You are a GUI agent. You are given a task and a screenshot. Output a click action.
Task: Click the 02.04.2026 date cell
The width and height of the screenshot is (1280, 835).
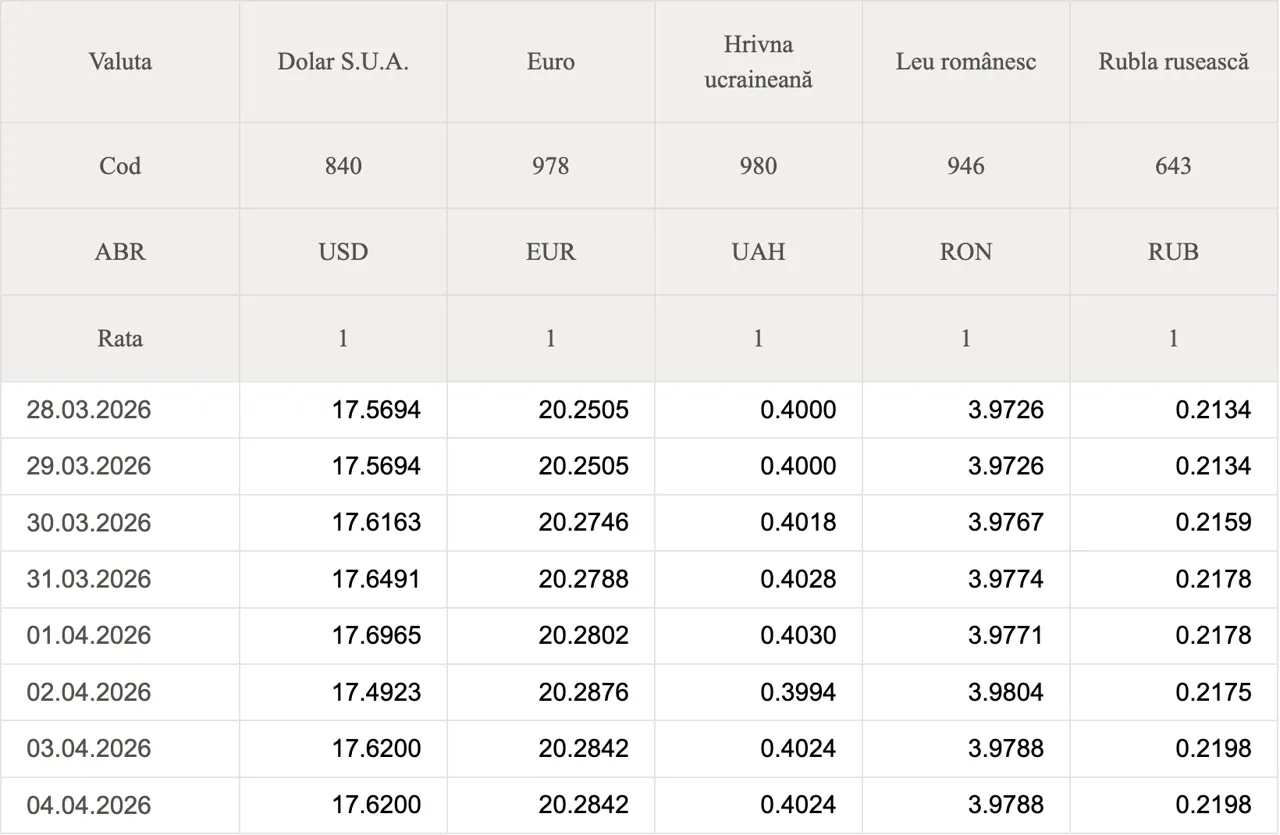tap(89, 692)
